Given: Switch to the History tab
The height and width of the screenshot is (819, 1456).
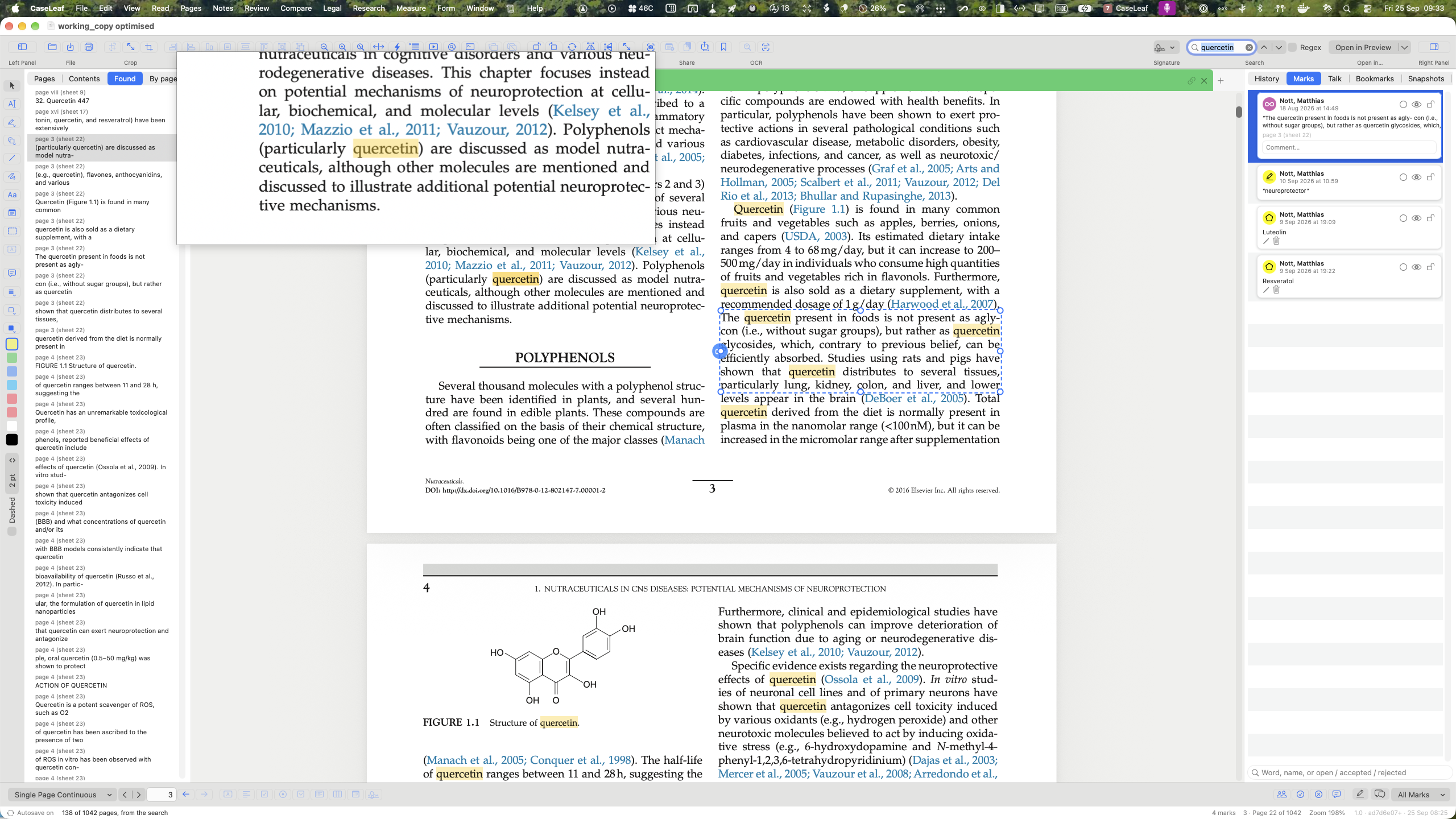Looking at the screenshot, I should [1267, 79].
